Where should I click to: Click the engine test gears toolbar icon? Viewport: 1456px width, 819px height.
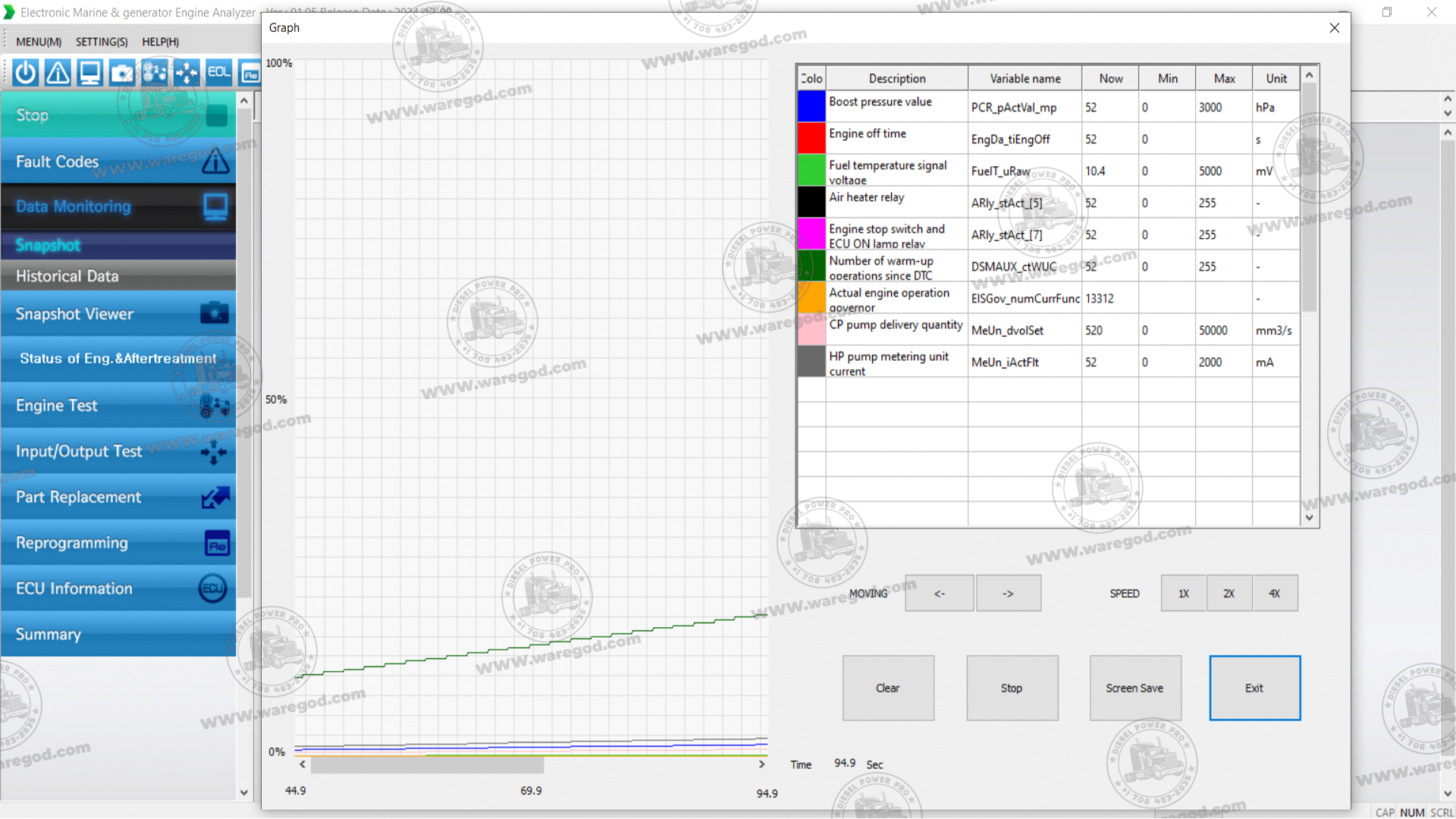[154, 73]
